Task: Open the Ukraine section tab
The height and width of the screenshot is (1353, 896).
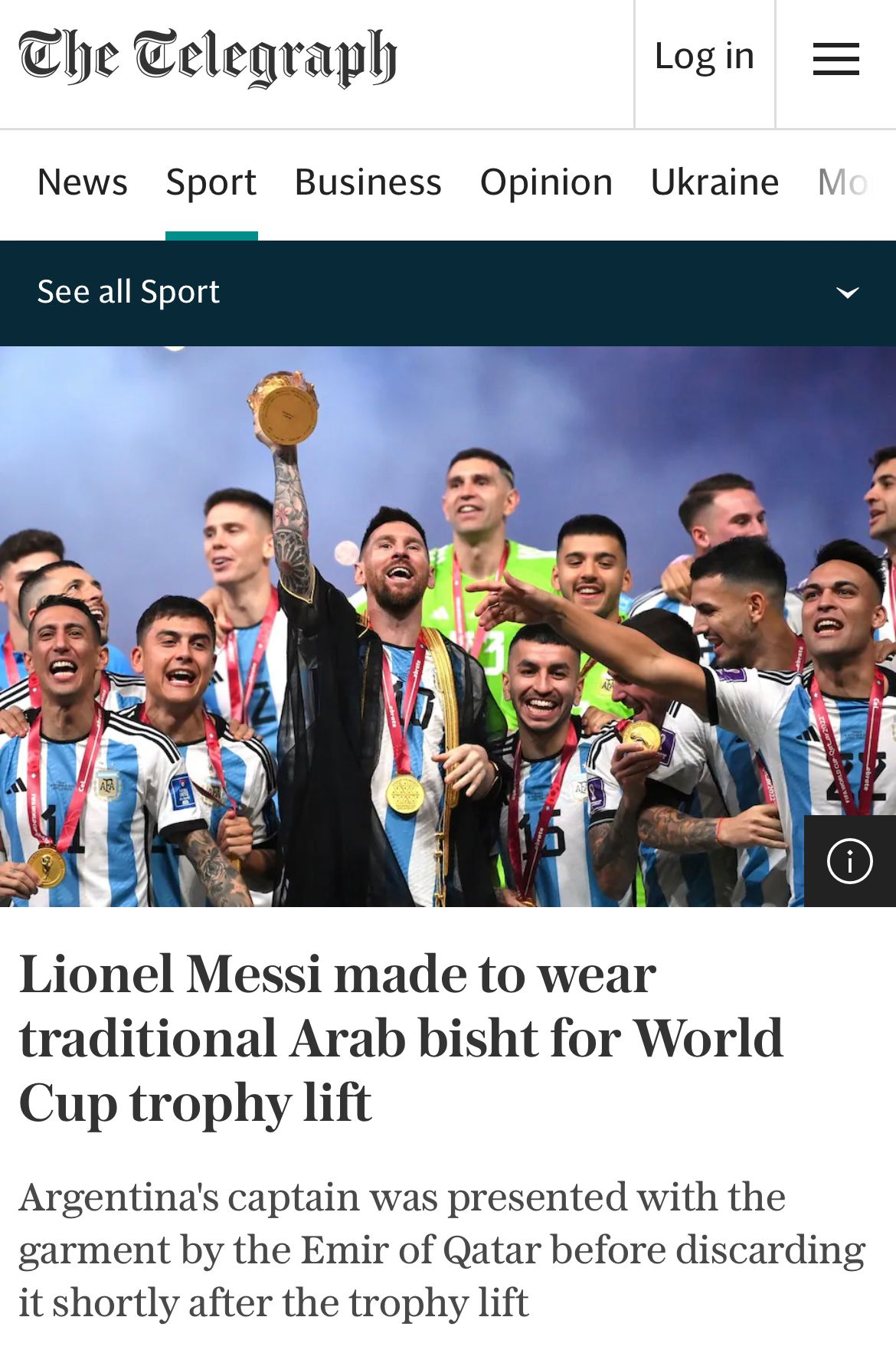Action: [715, 182]
